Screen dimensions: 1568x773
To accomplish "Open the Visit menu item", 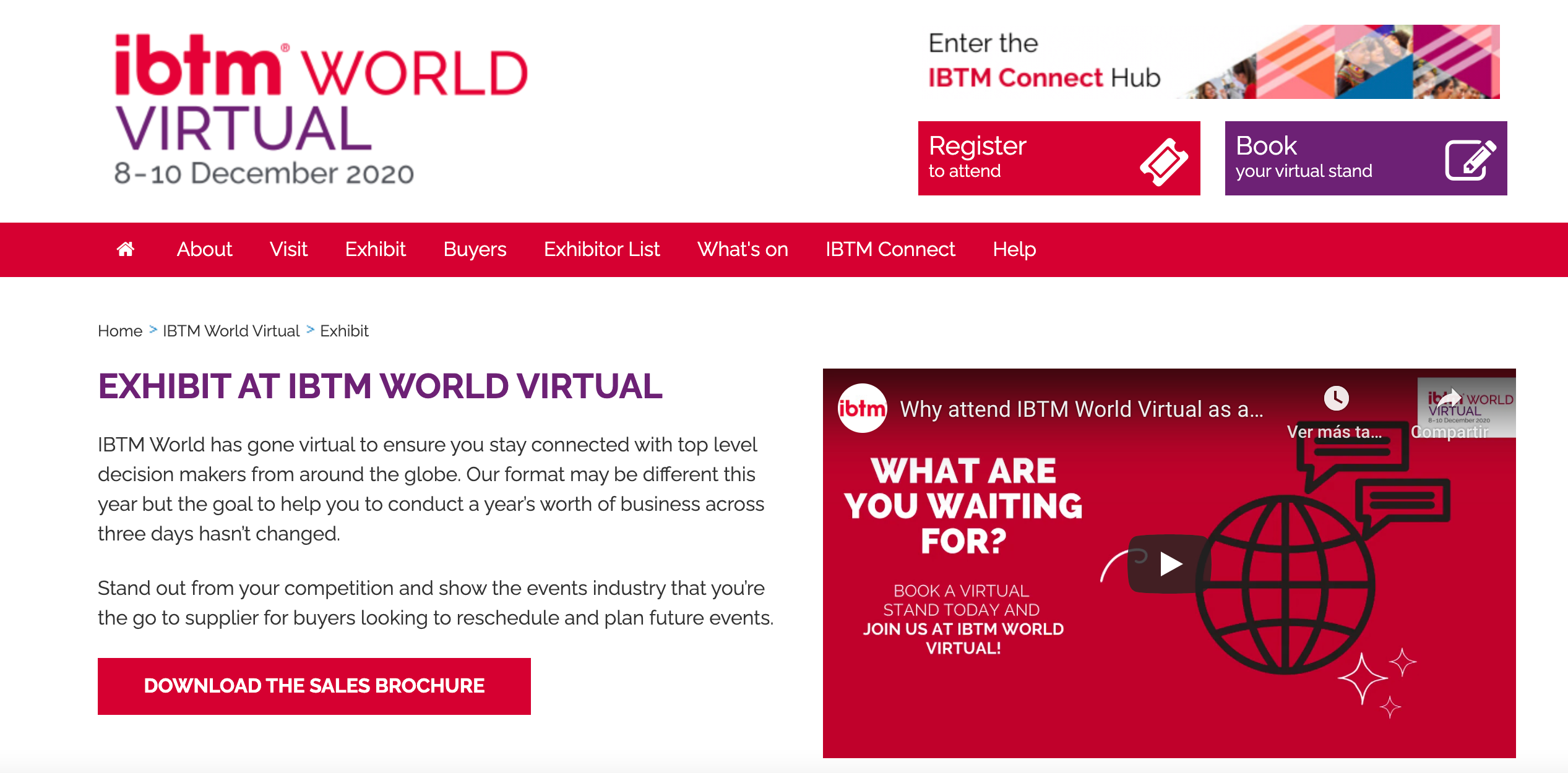I will (x=288, y=249).
